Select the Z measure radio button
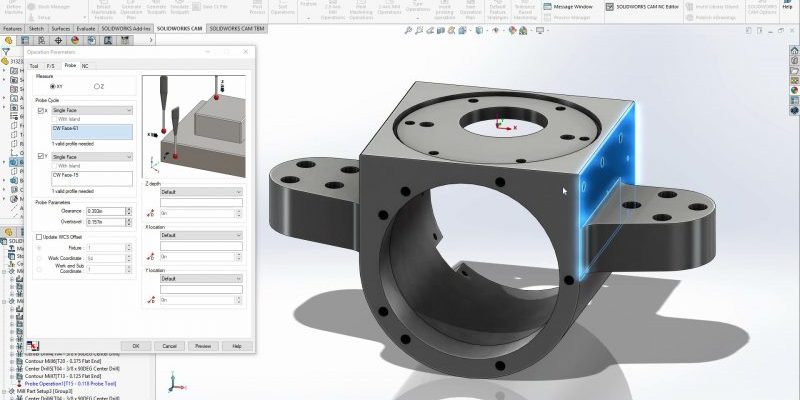Image resolution: width=800 pixels, height=400 pixels. 96,86
